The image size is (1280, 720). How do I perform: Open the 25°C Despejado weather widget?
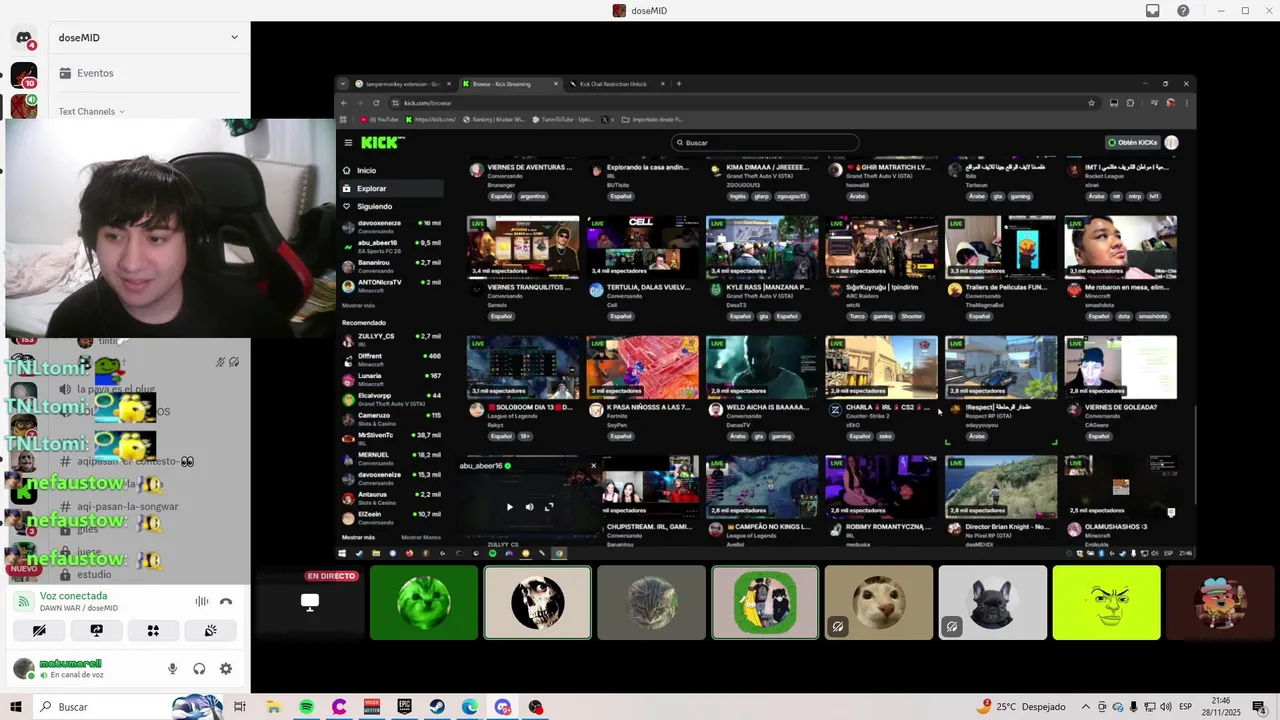click(1020, 707)
